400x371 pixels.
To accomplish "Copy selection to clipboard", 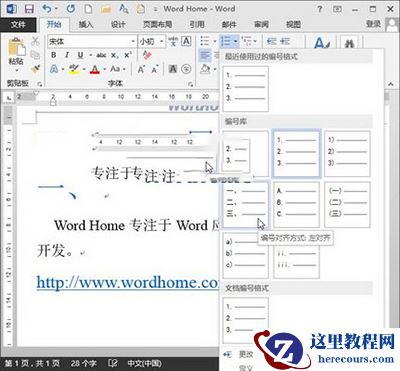I will click(x=35, y=55).
